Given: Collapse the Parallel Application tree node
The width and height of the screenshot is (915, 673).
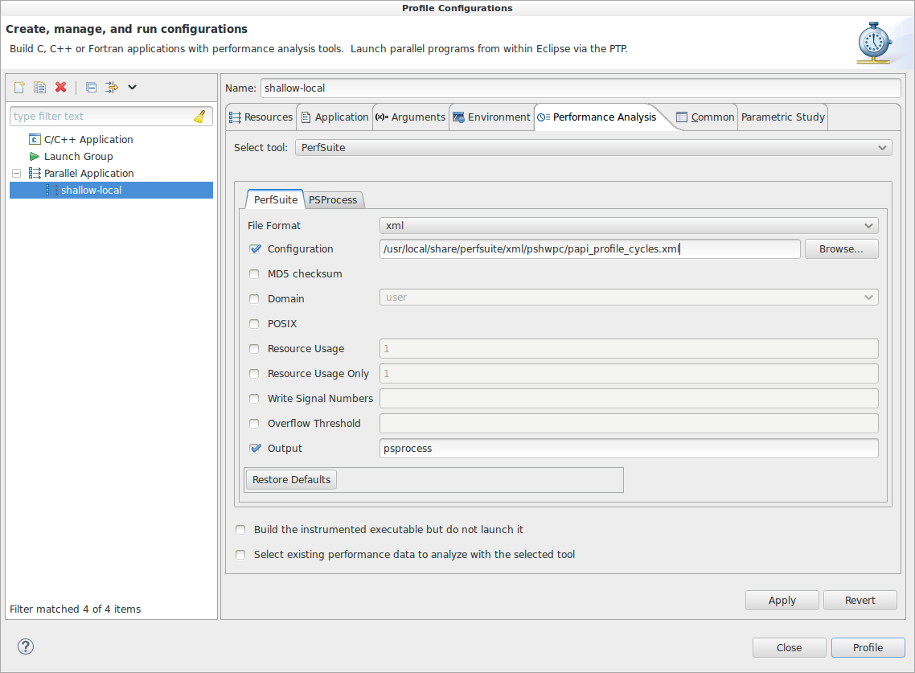Looking at the screenshot, I should pyautogui.click(x=16, y=173).
